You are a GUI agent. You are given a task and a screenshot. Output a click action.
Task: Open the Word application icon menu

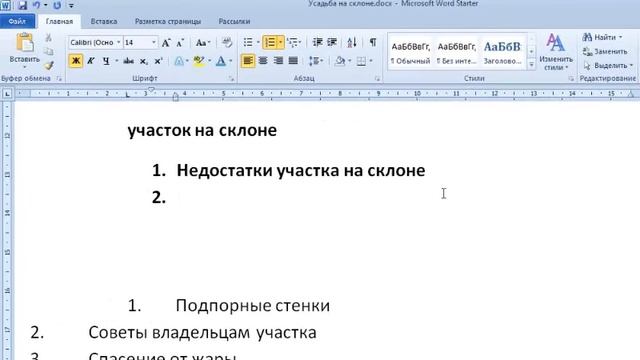(6, 5)
